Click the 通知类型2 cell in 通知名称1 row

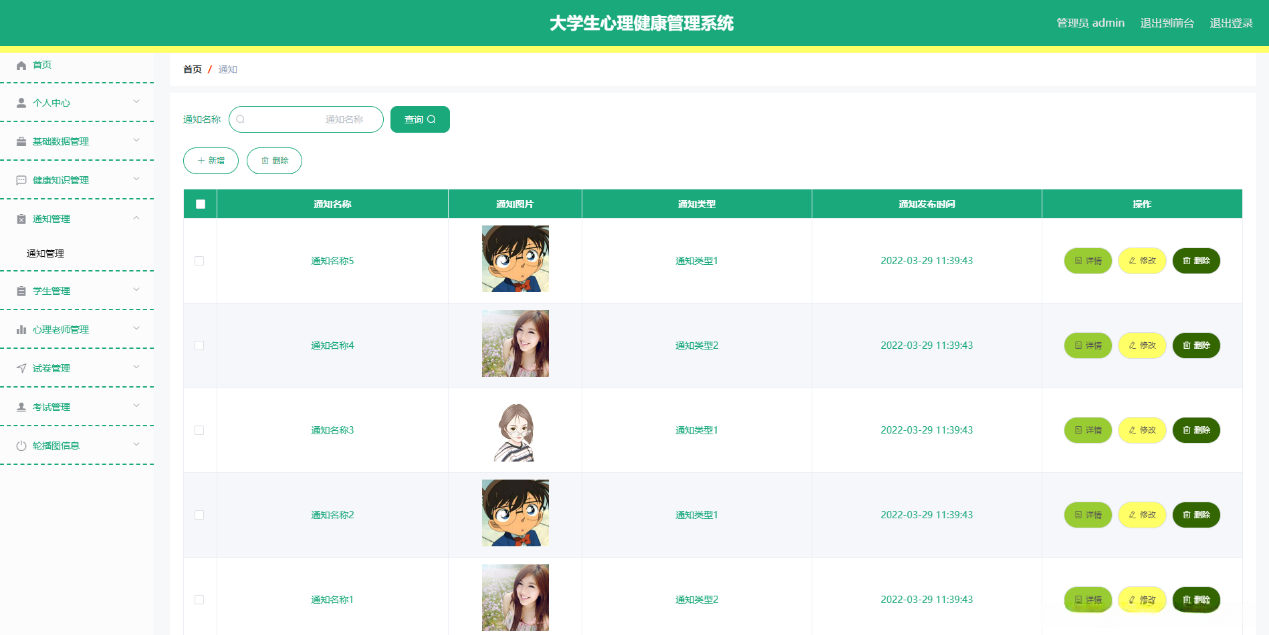pos(697,600)
